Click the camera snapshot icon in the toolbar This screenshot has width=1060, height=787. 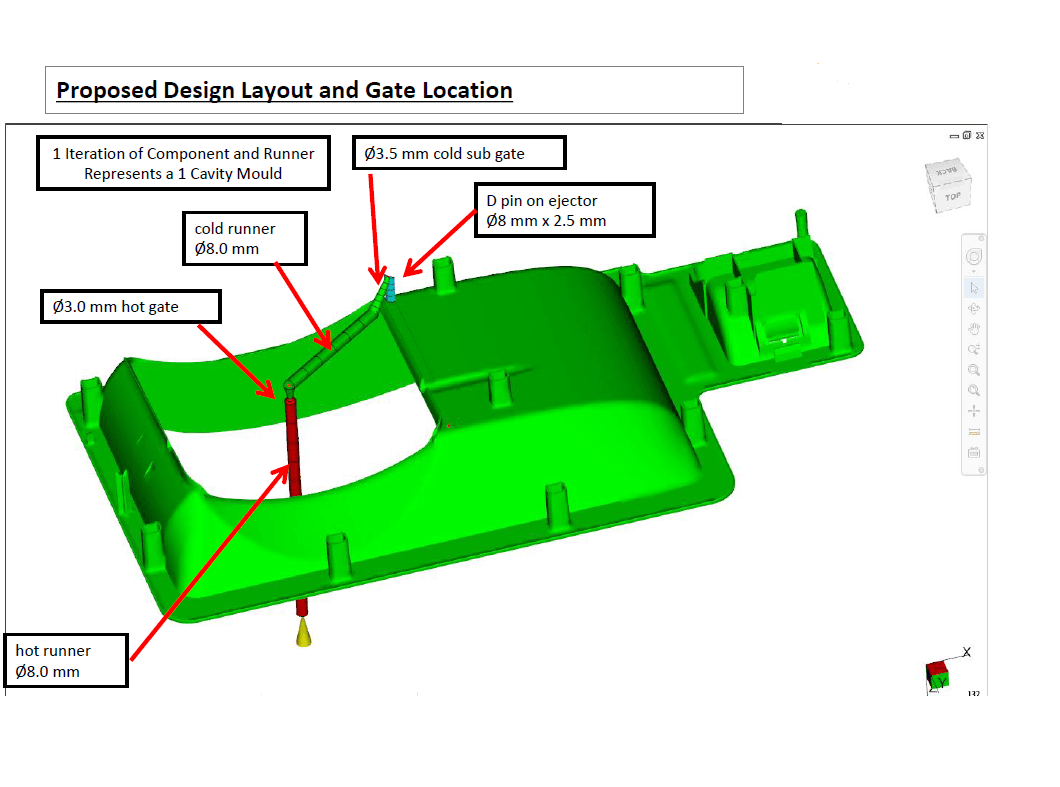pyautogui.click(x=974, y=451)
